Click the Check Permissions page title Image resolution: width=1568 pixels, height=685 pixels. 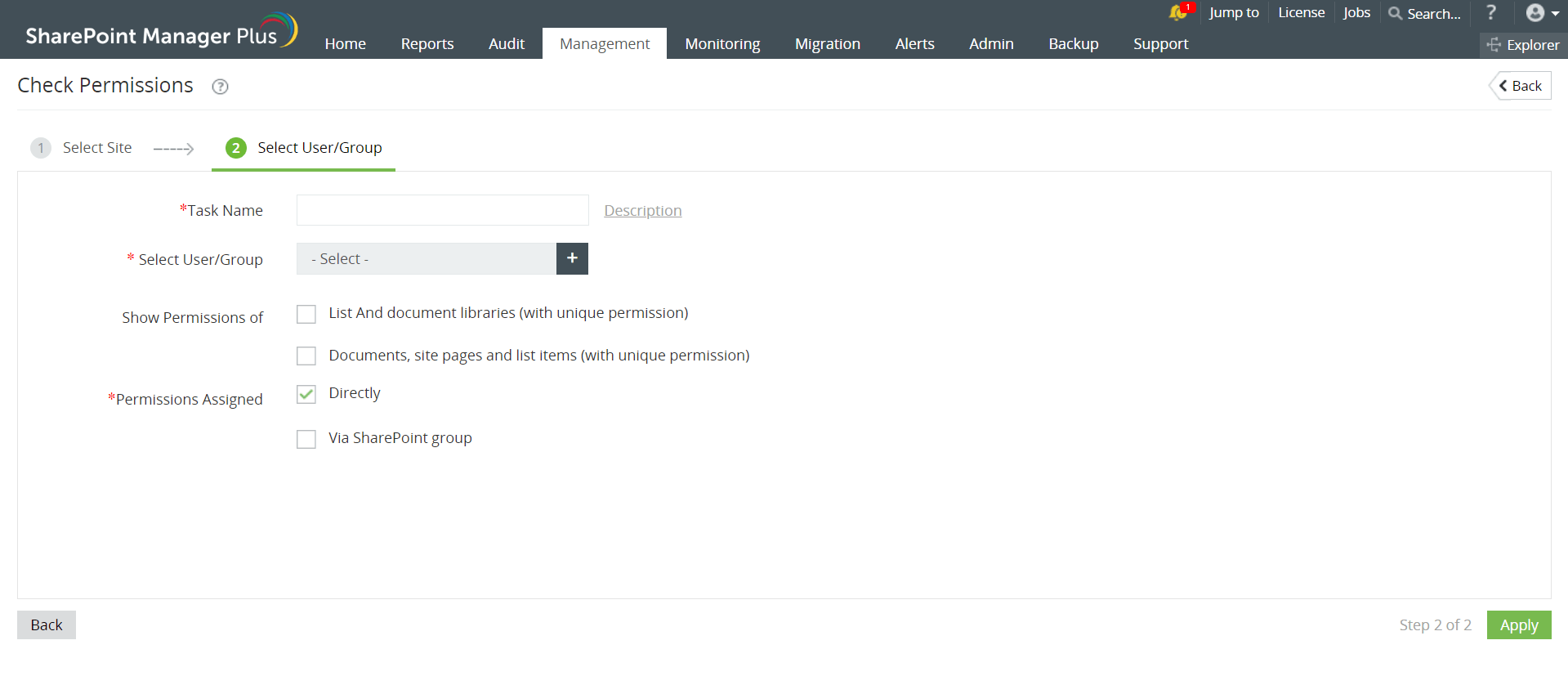point(105,86)
